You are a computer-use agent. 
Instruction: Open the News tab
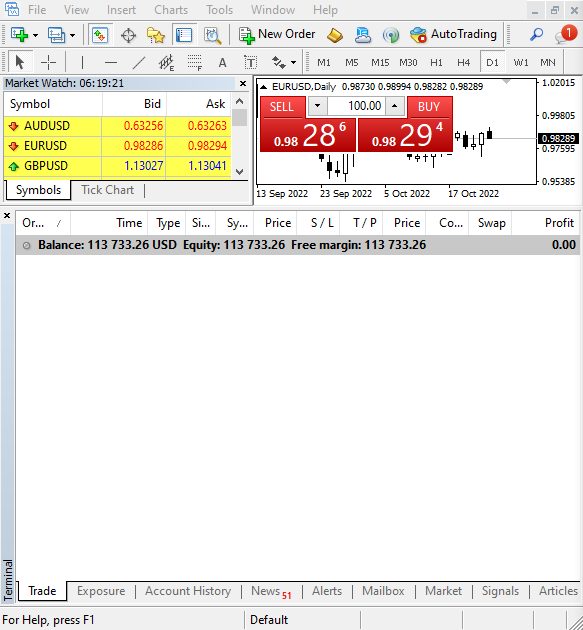click(x=271, y=591)
